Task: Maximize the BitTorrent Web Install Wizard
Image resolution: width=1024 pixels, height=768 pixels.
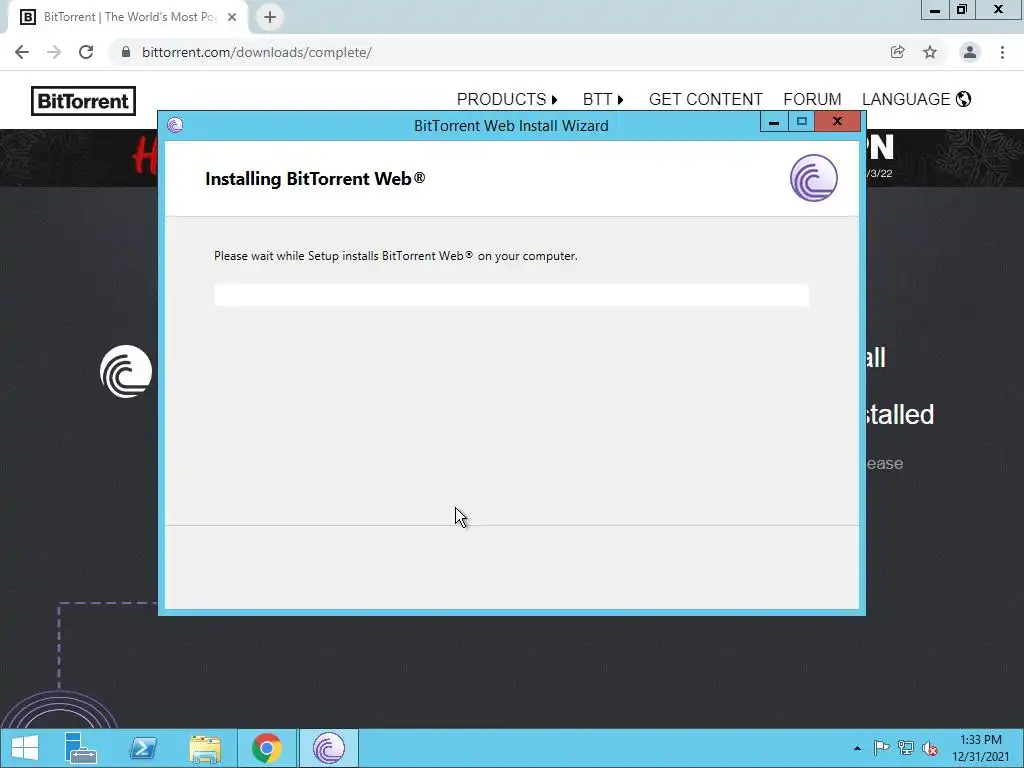Action: click(x=801, y=121)
